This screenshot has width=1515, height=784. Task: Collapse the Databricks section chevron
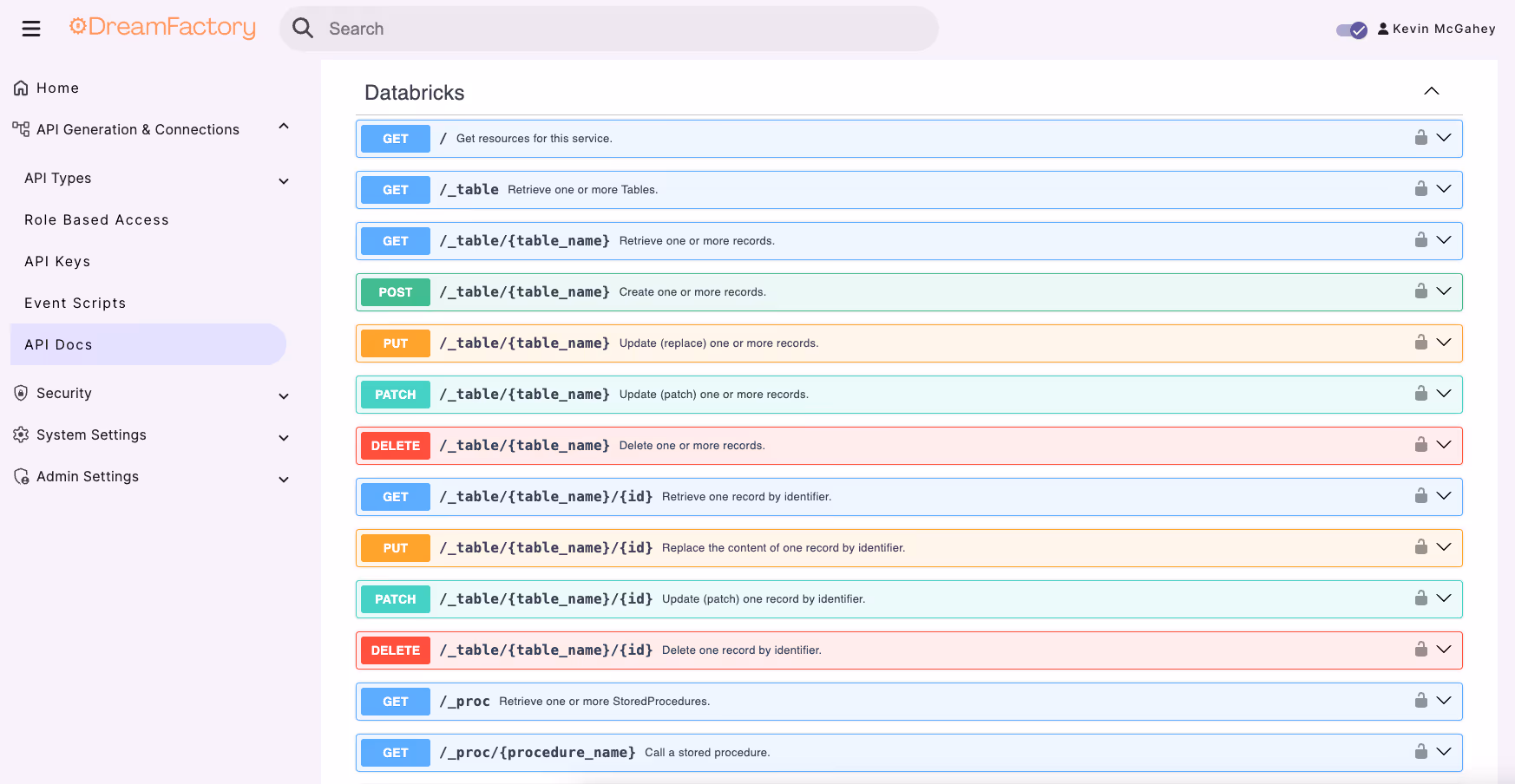(1432, 91)
